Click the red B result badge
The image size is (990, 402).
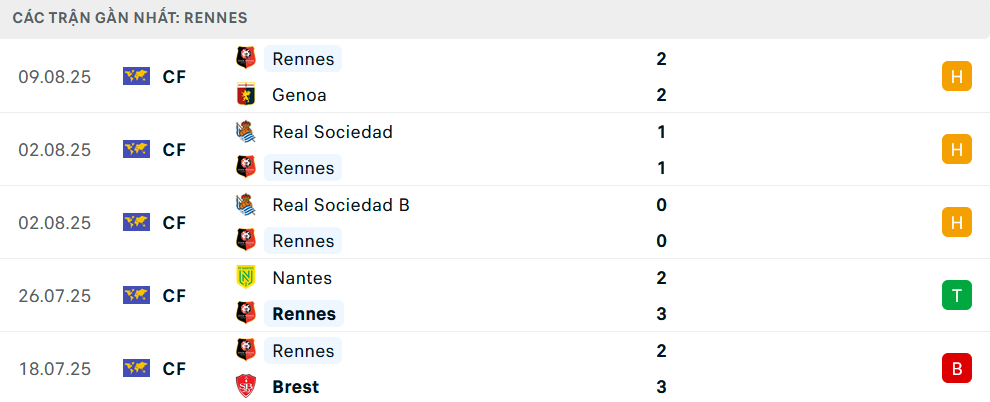click(x=956, y=368)
